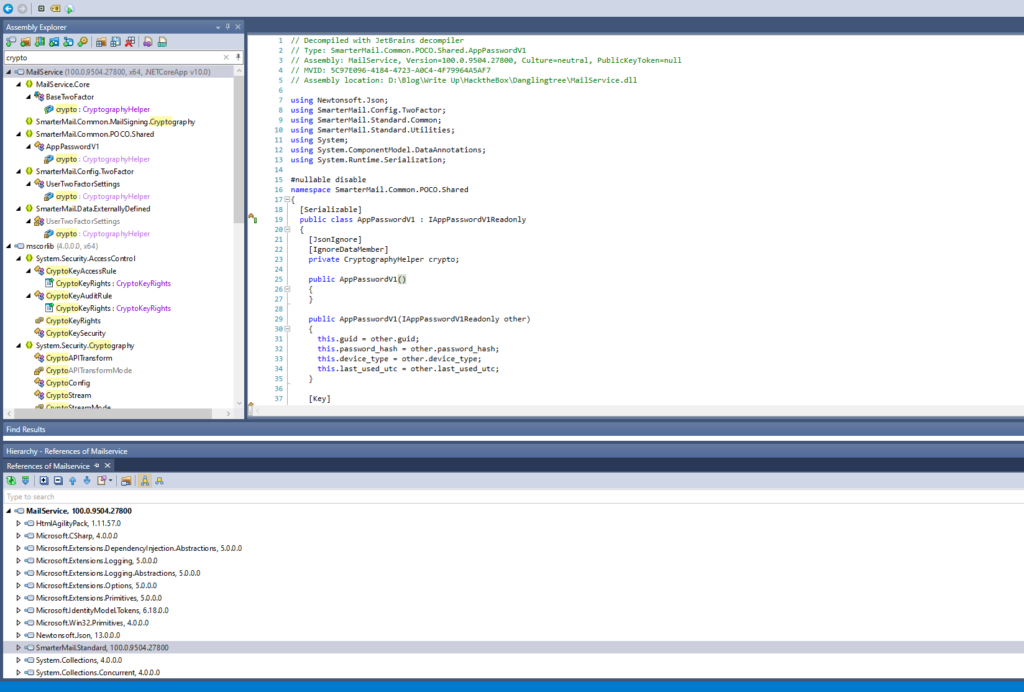Viewport: 1024px width, 692px height.
Task: Select the References of Mailservice tab
Action: pos(48,466)
